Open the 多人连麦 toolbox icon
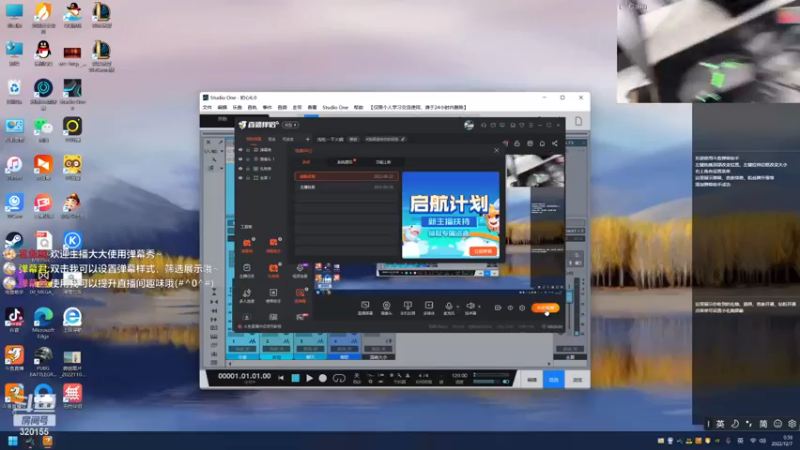This screenshot has height=450, width=800. [247, 295]
